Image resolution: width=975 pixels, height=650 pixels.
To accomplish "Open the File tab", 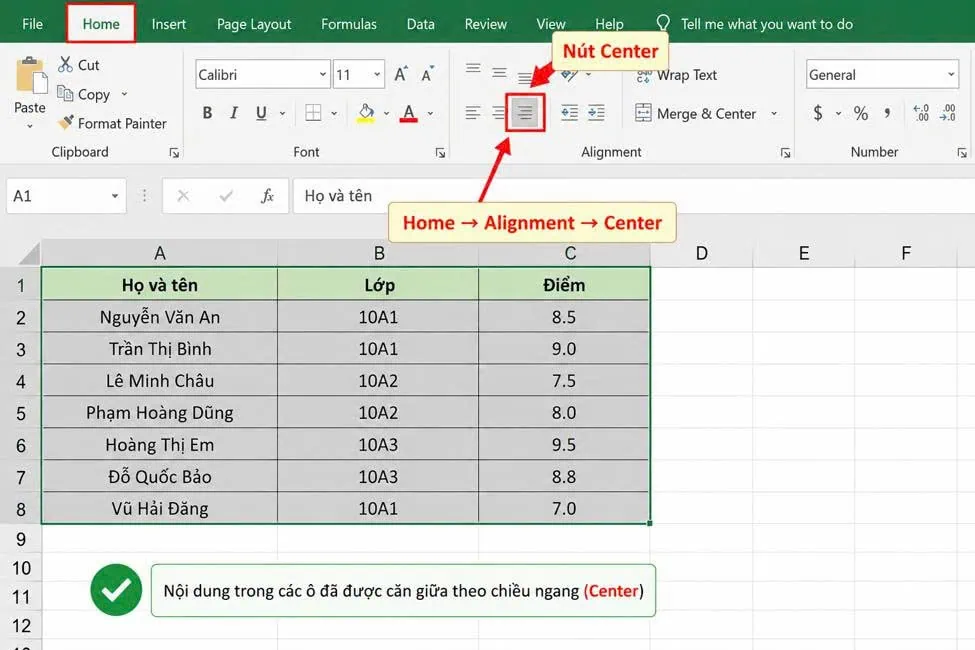I will pyautogui.click(x=32, y=24).
